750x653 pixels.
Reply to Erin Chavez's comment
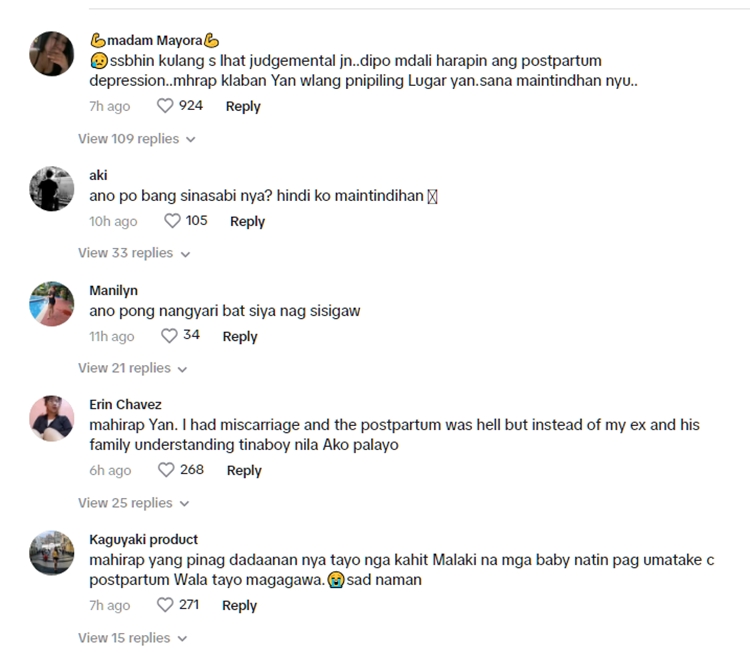point(244,470)
